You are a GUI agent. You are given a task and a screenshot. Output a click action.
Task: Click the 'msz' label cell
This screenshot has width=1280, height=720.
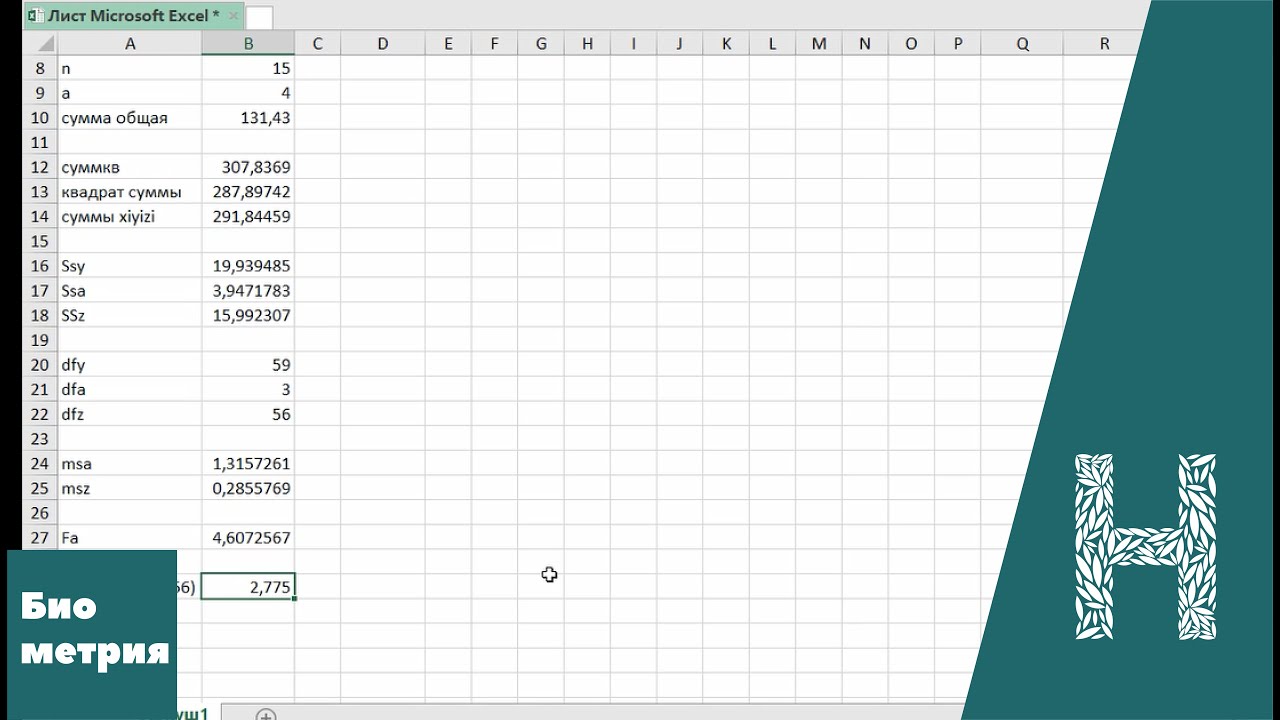click(x=130, y=489)
